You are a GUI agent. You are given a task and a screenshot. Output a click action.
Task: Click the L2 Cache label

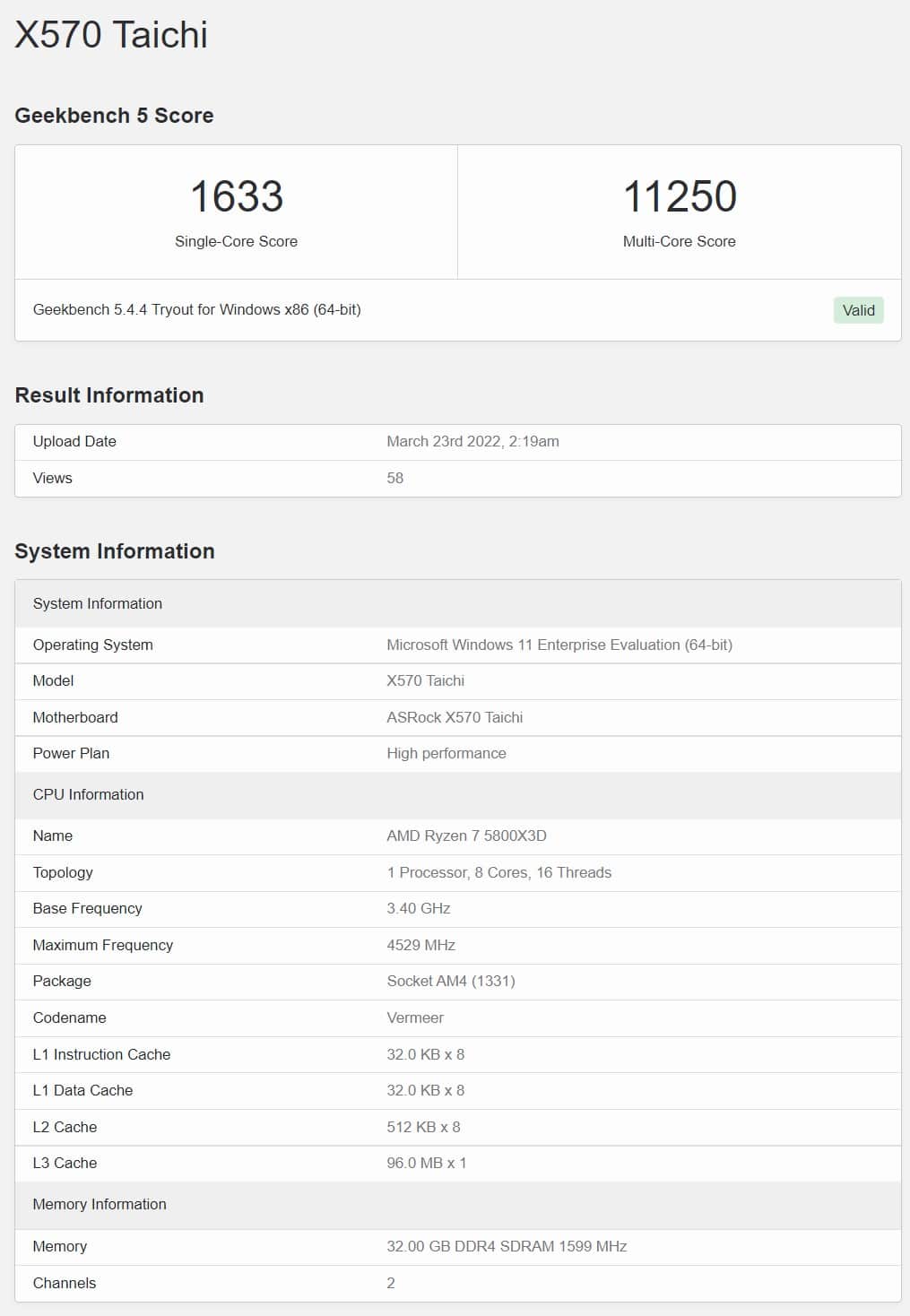65,1127
